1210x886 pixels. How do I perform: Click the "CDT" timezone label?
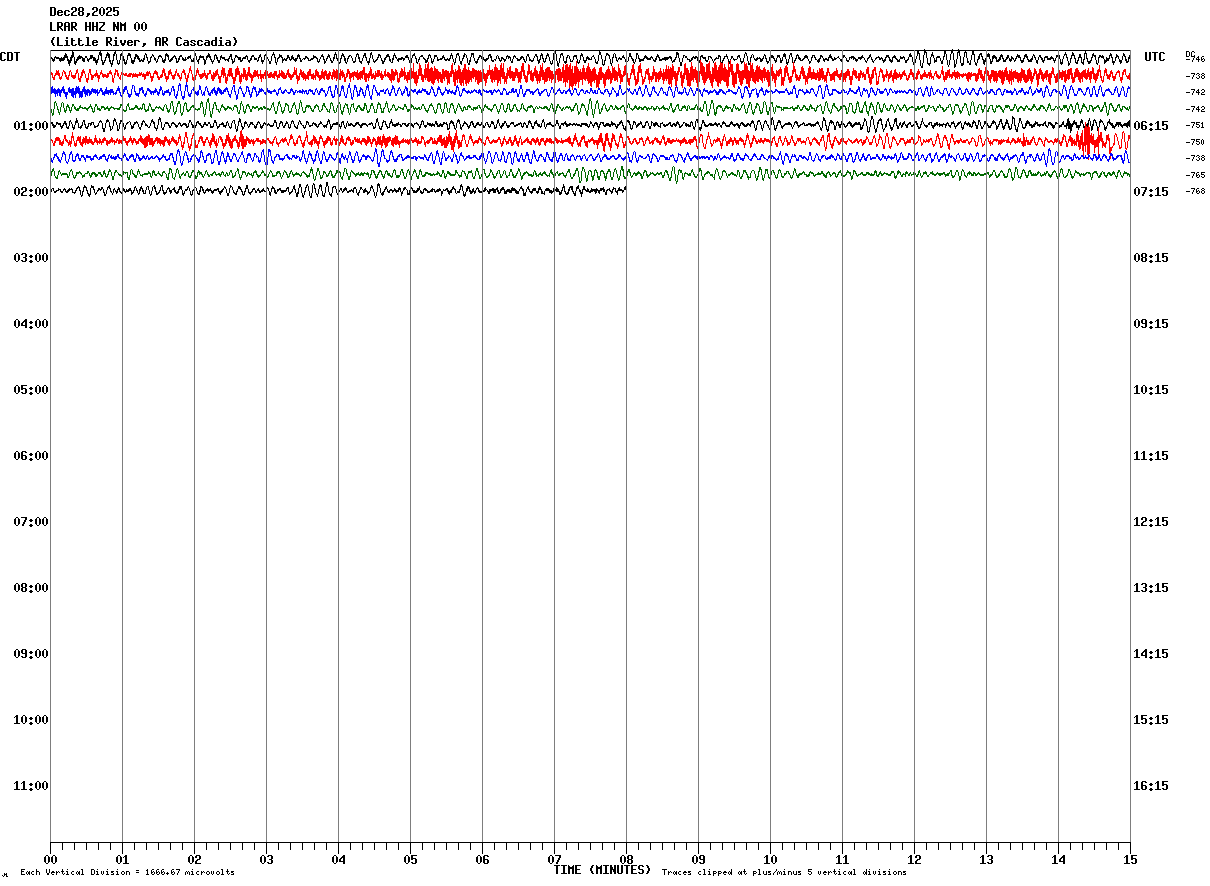tap(10, 57)
